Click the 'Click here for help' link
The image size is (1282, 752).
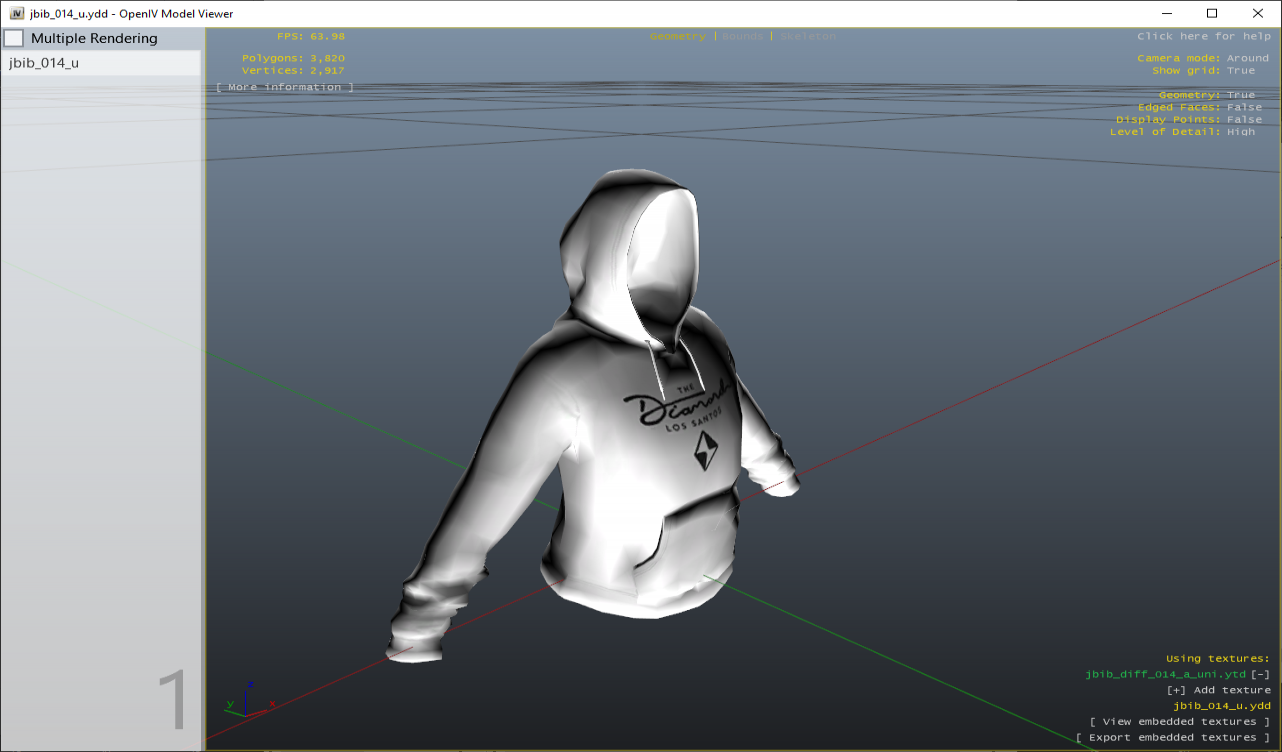point(1203,36)
